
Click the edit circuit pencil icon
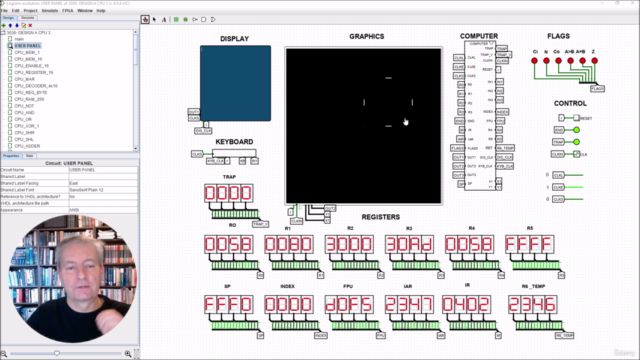click(24, 25)
